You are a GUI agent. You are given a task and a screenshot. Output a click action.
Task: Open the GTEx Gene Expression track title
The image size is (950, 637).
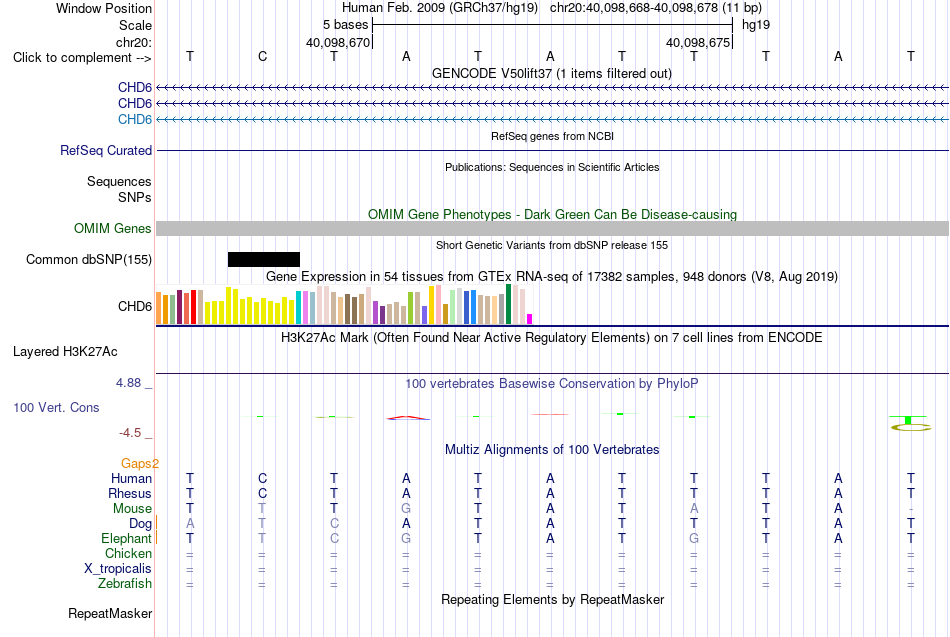point(551,276)
